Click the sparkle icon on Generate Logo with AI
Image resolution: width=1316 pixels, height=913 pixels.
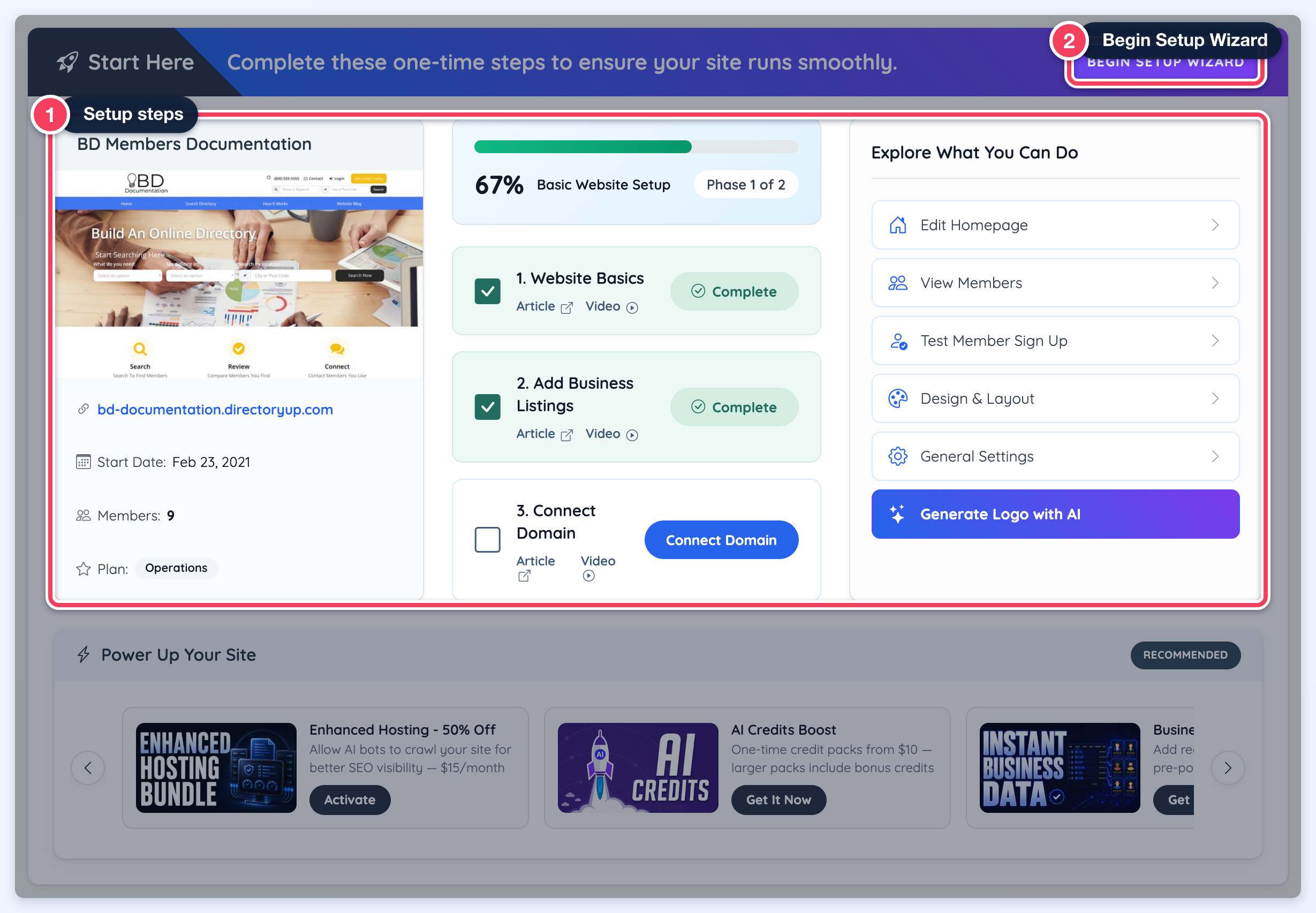[x=897, y=514]
